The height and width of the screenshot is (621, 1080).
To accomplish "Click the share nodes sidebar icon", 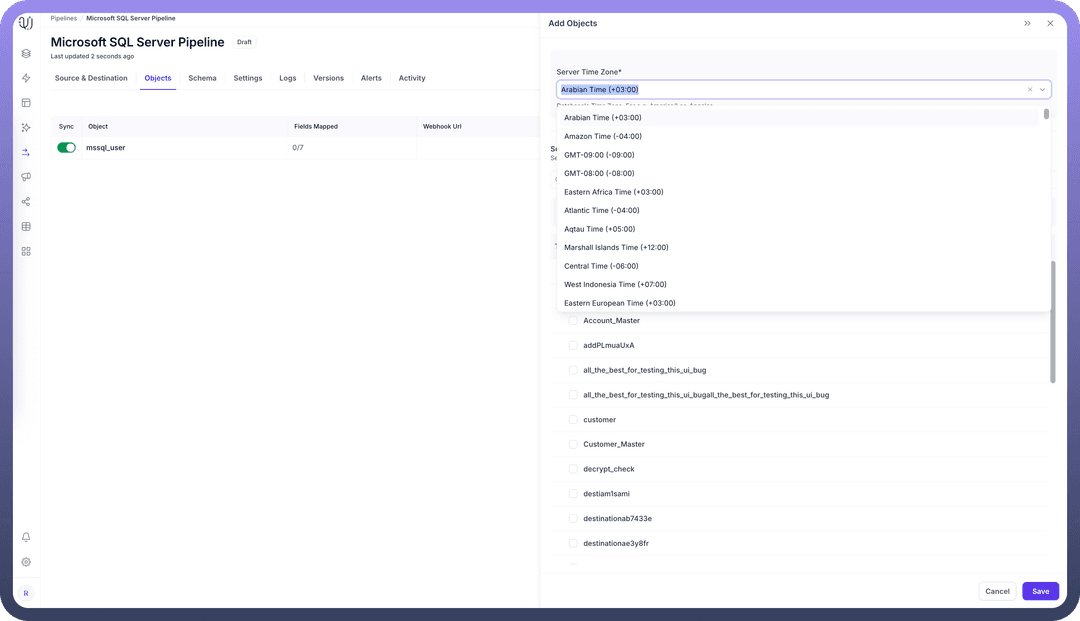I will point(26,202).
